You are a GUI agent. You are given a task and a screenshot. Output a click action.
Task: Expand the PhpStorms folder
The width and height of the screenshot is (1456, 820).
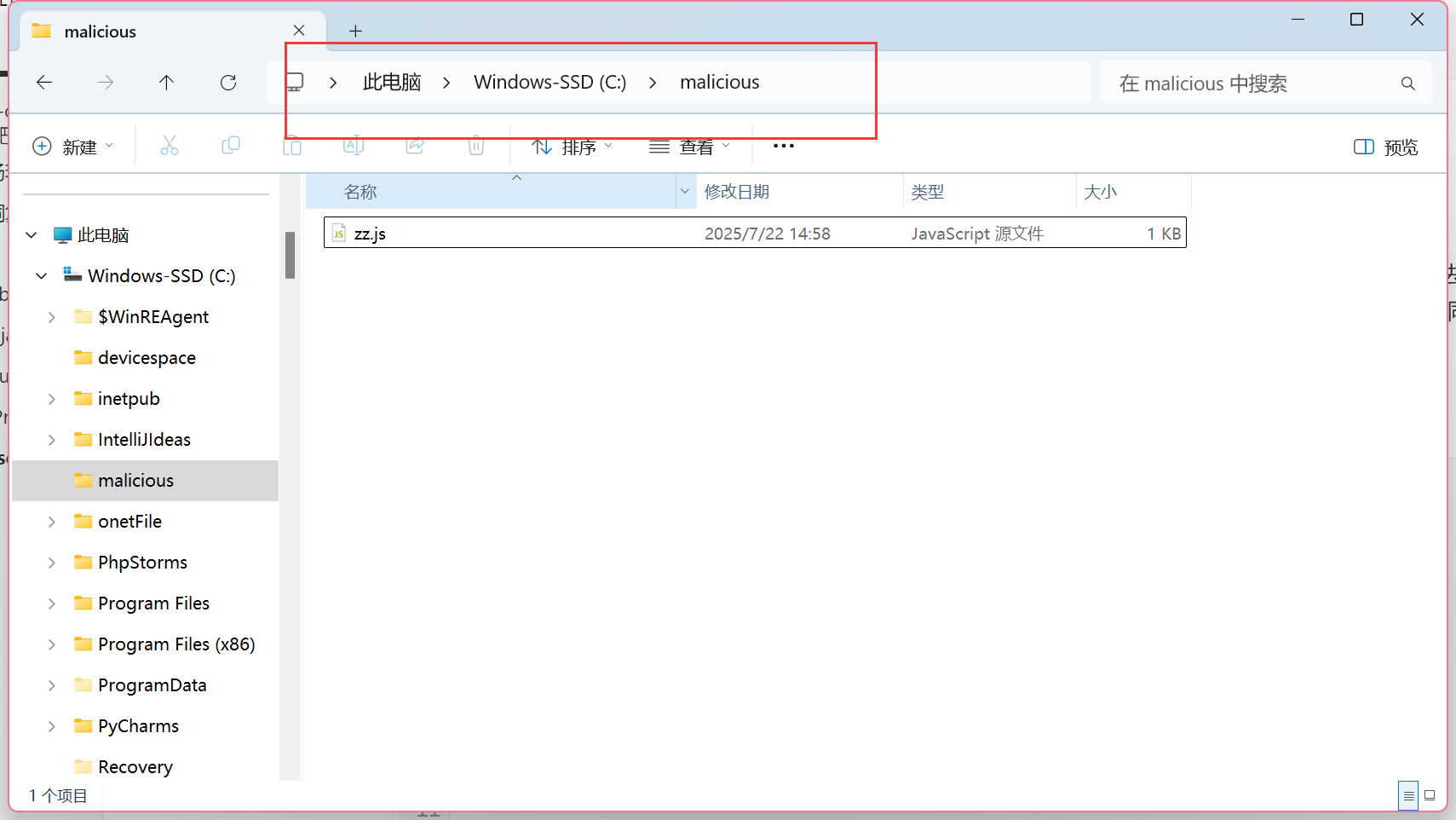(x=52, y=563)
